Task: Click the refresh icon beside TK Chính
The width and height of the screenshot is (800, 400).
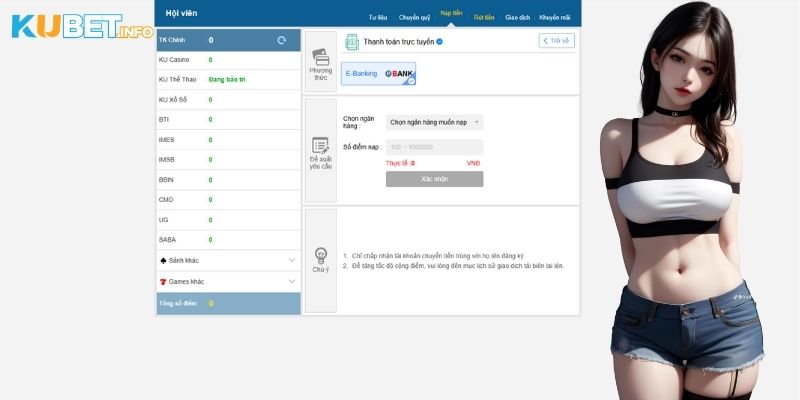Action: click(x=282, y=40)
